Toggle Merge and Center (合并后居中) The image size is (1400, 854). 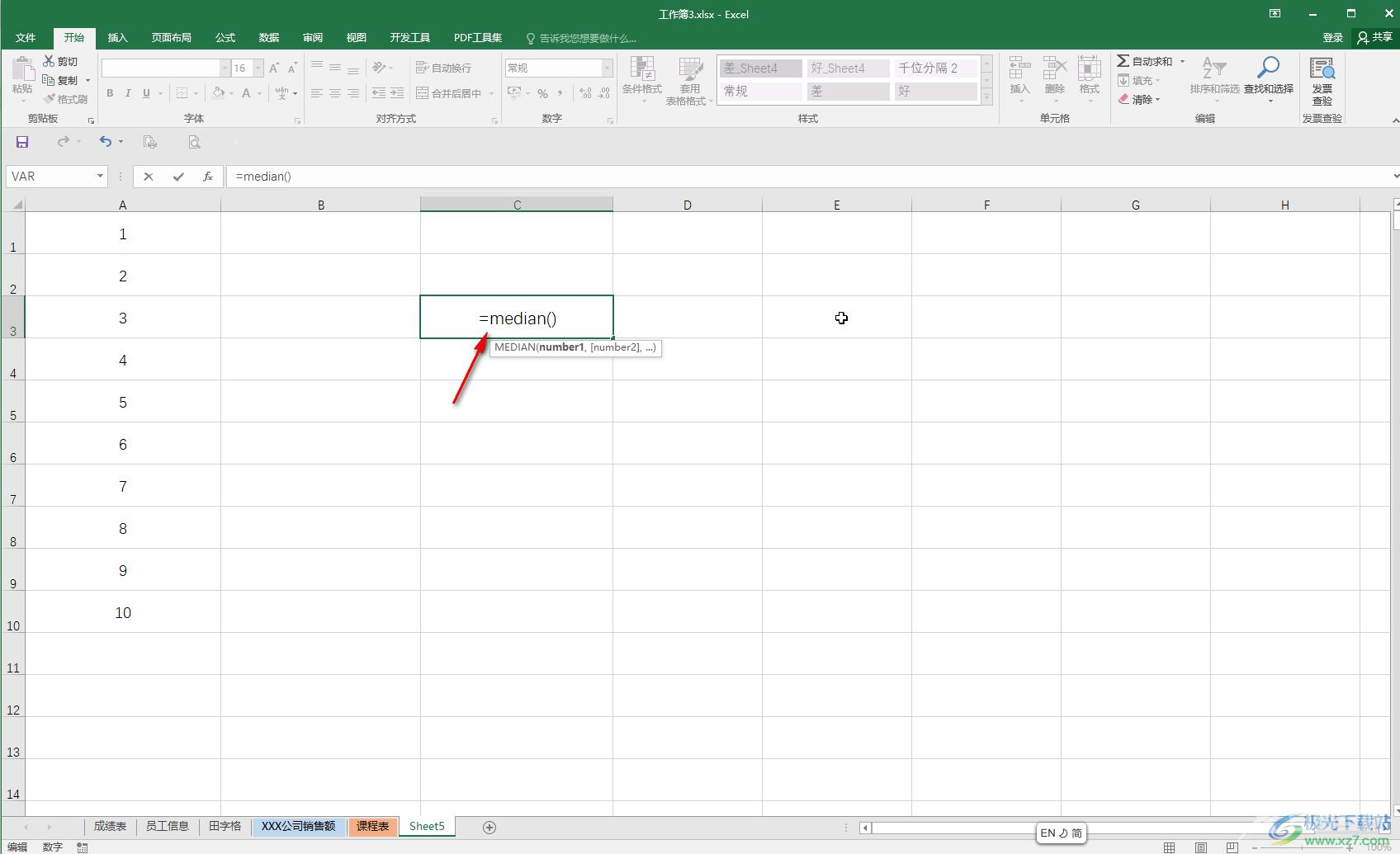click(448, 93)
